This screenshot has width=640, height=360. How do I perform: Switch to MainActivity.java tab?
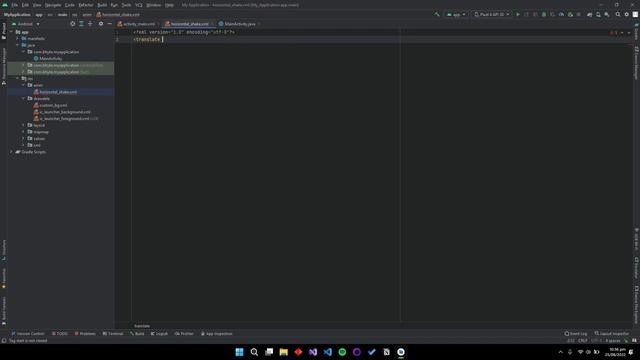click(240, 24)
